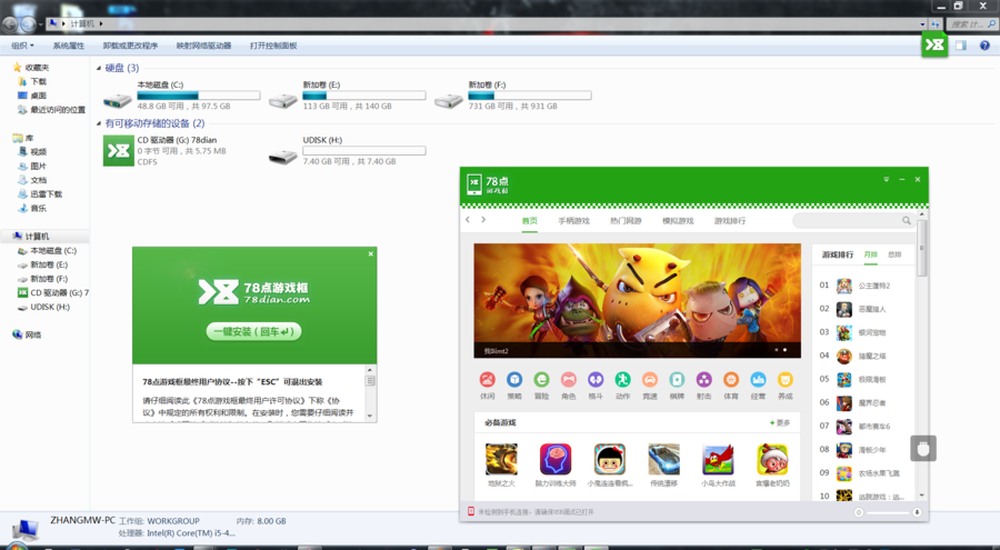
Task: Open the 射击 shooting game category
Action: [704, 380]
